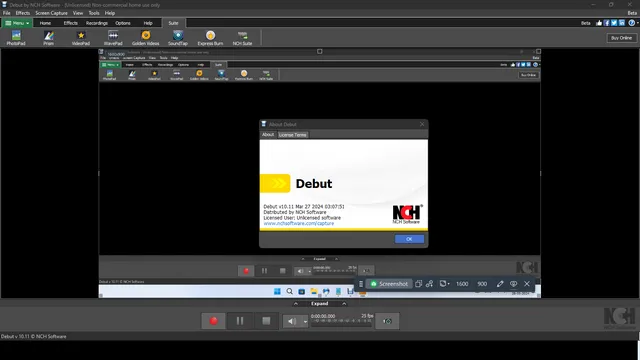Click the right chevron beside the main Expand label
640x360 pixels.
344,304
